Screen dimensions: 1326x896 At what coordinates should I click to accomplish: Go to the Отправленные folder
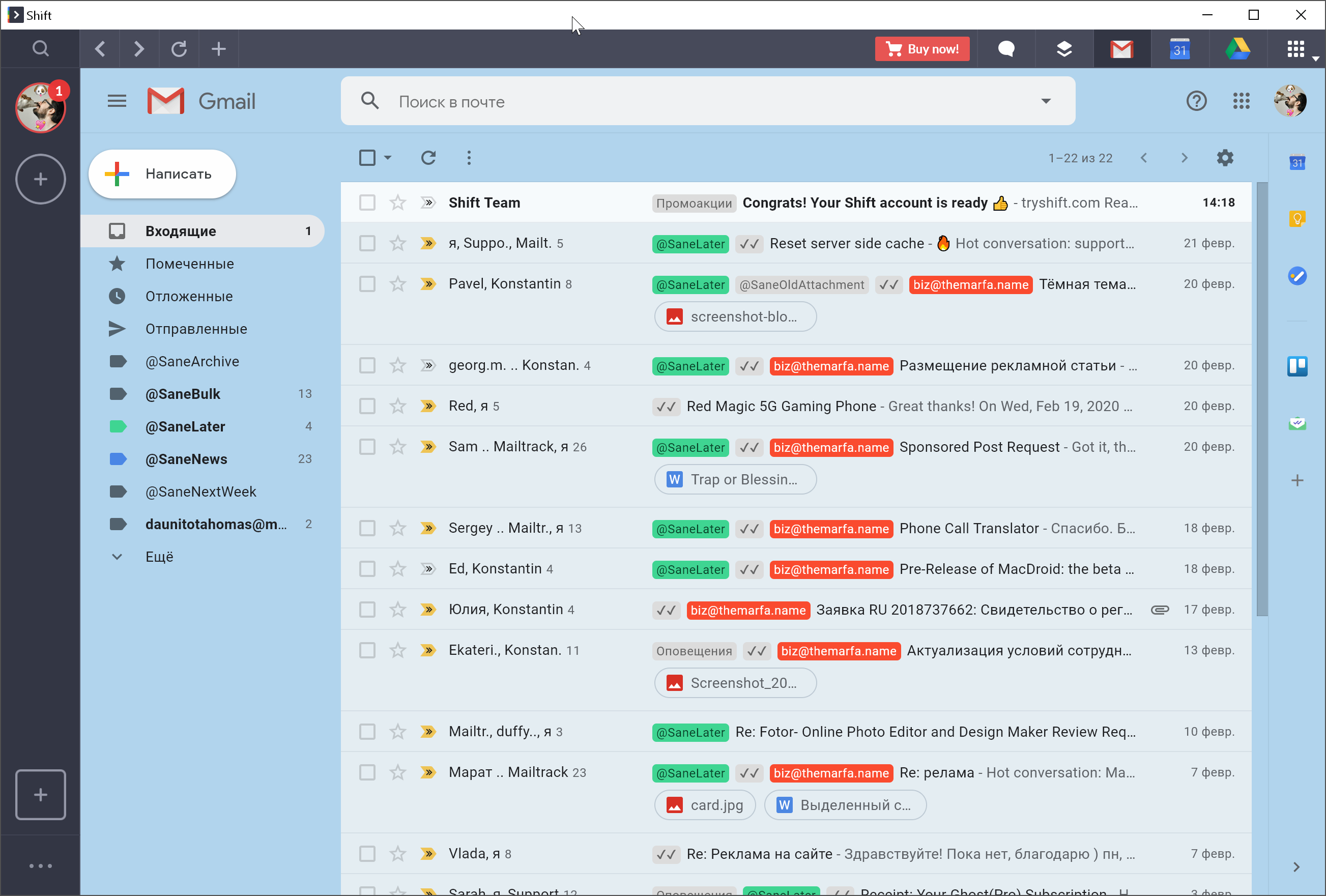tap(196, 329)
